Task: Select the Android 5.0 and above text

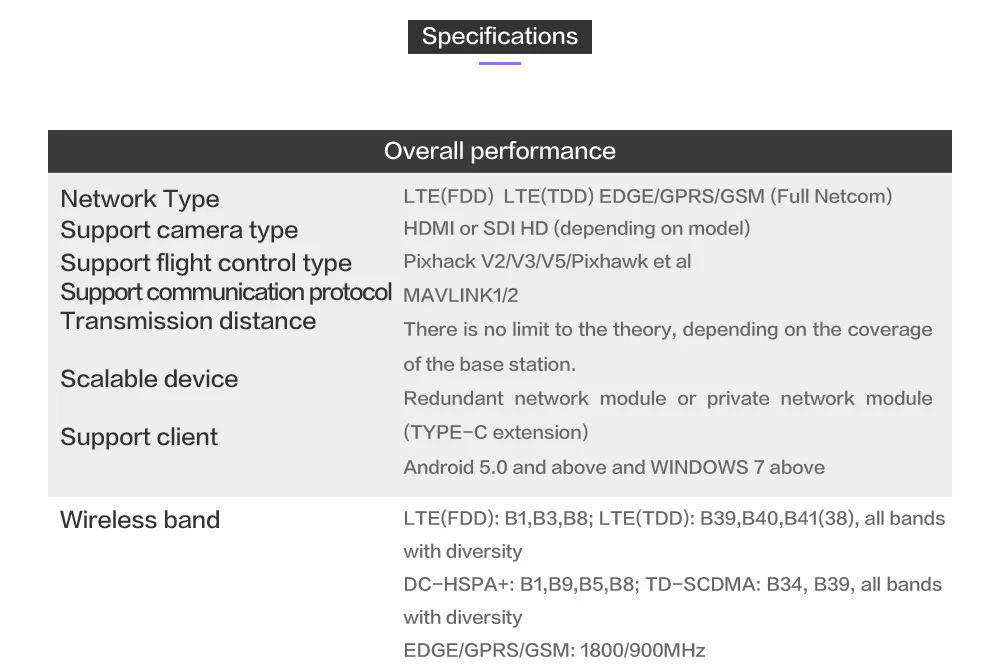Action: coord(614,467)
